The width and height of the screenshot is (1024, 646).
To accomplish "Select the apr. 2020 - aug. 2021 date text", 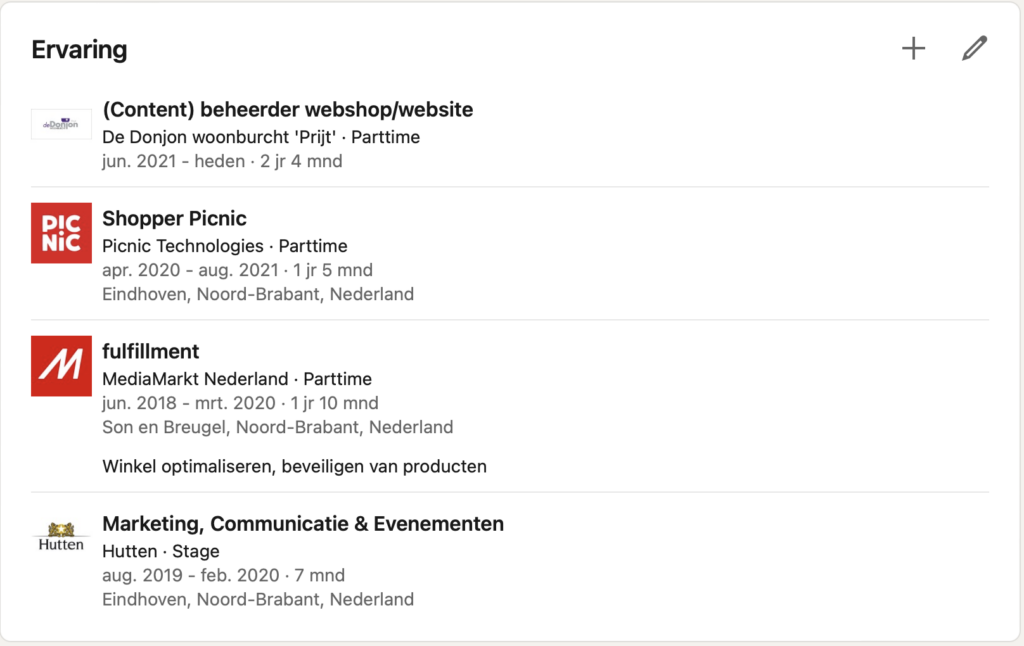I will (x=191, y=270).
